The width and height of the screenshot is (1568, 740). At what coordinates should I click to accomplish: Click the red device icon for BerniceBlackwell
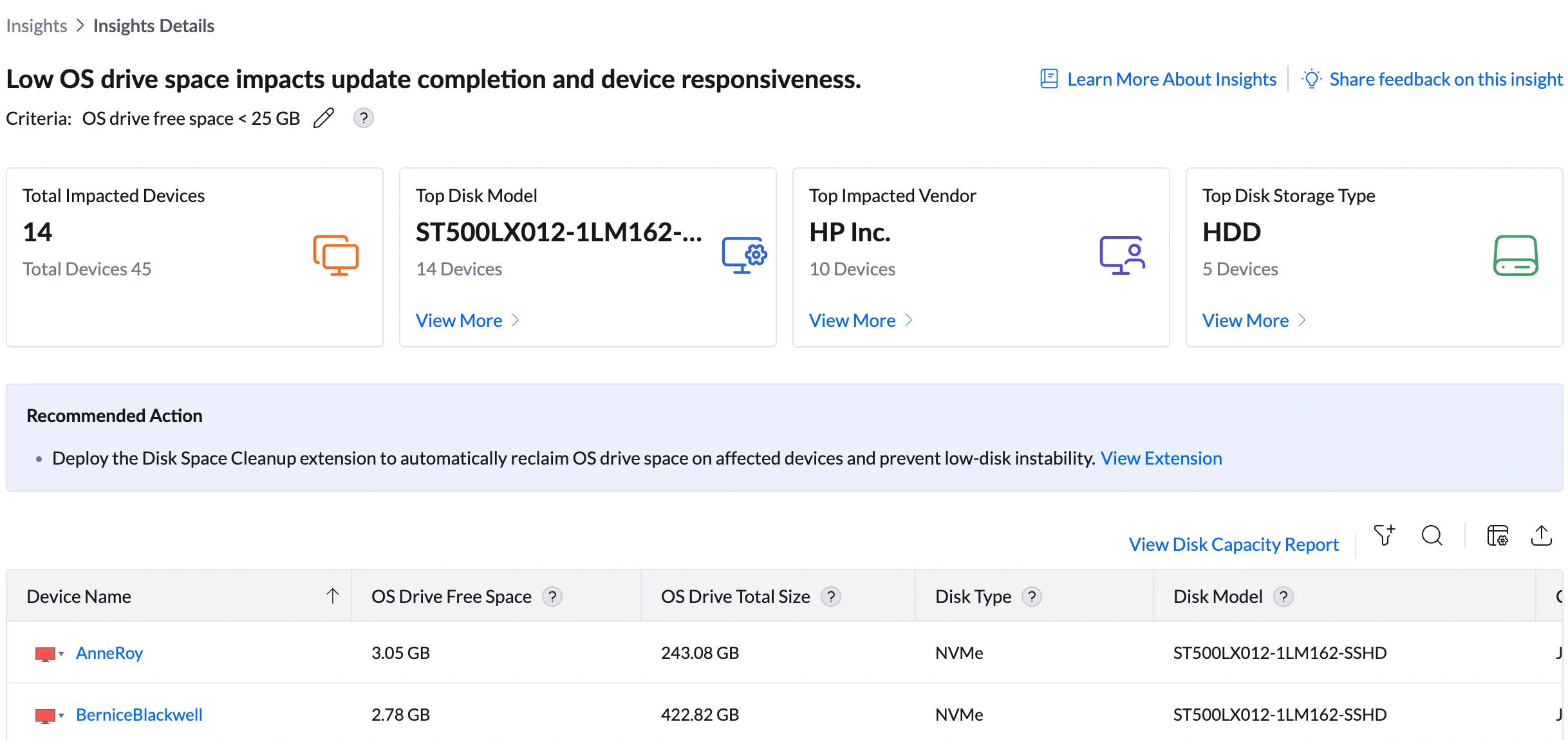click(x=45, y=716)
